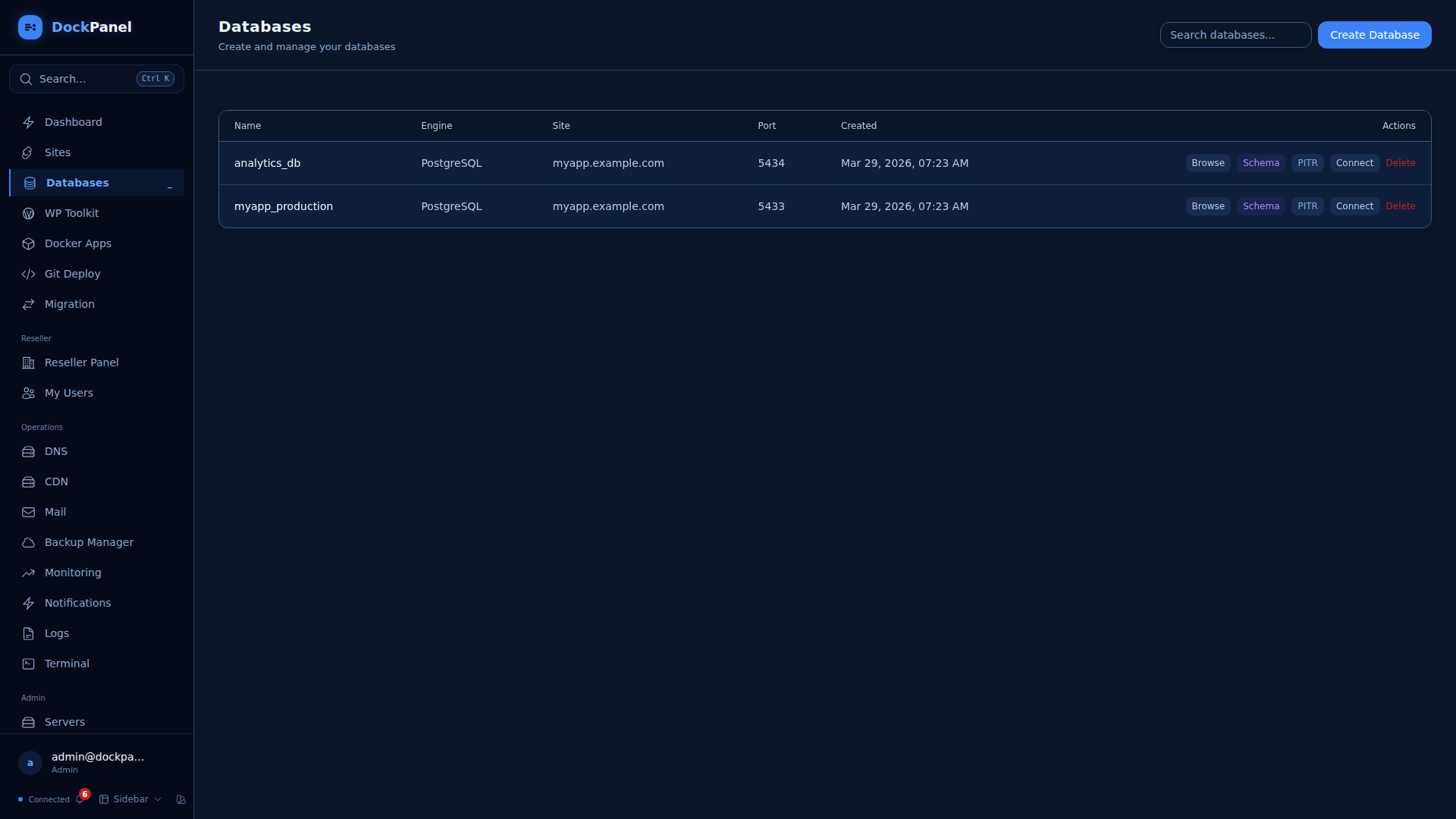The image size is (1456, 819).
Task: Click port value 5434
Action: (x=771, y=163)
